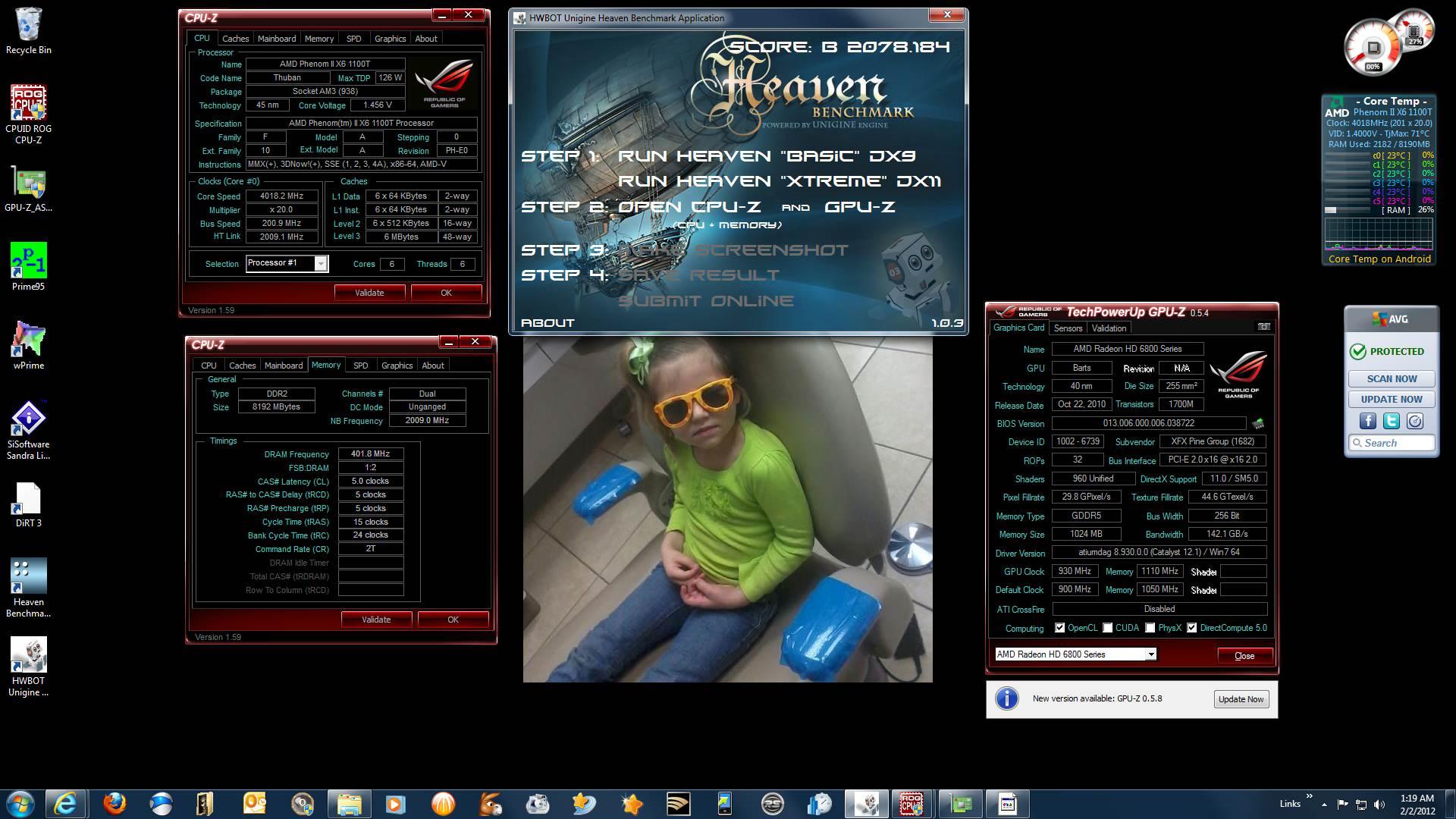The height and width of the screenshot is (819, 1456).
Task: Open wPrime desktop icon
Action: tap(29, 346)
